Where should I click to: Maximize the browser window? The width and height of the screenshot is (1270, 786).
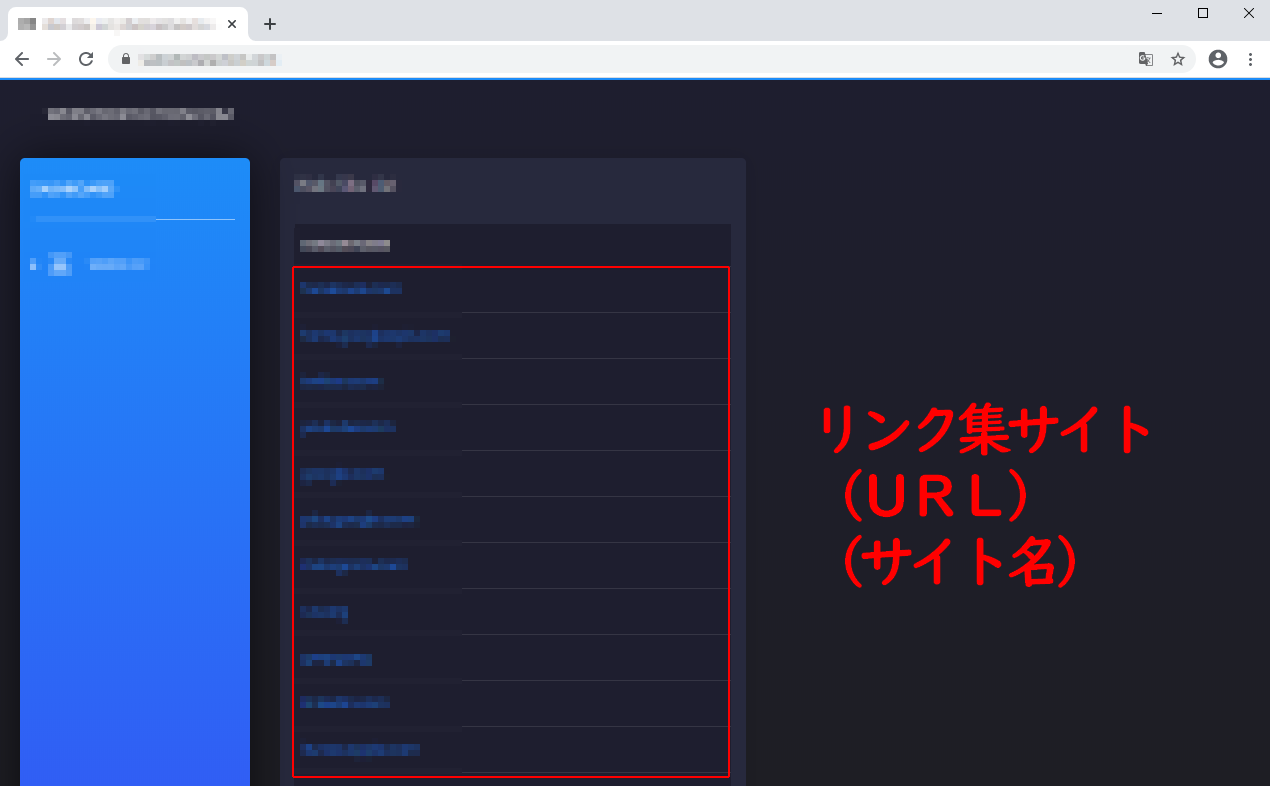[1203, 13]
